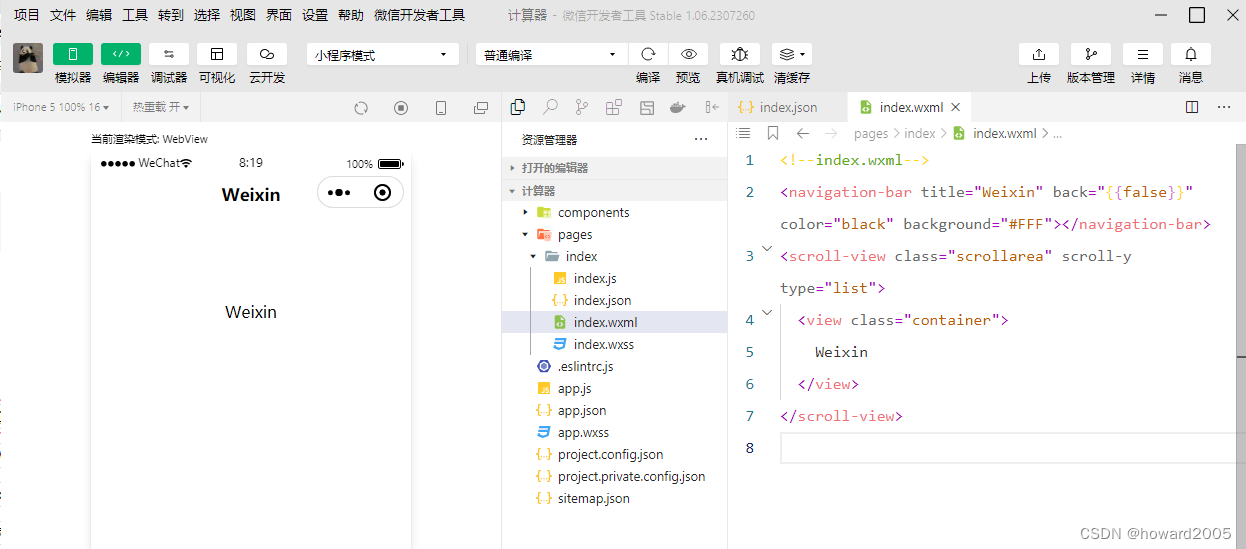Click the compile refresh icon
The image size is (1246, 549).
[648, 54]
